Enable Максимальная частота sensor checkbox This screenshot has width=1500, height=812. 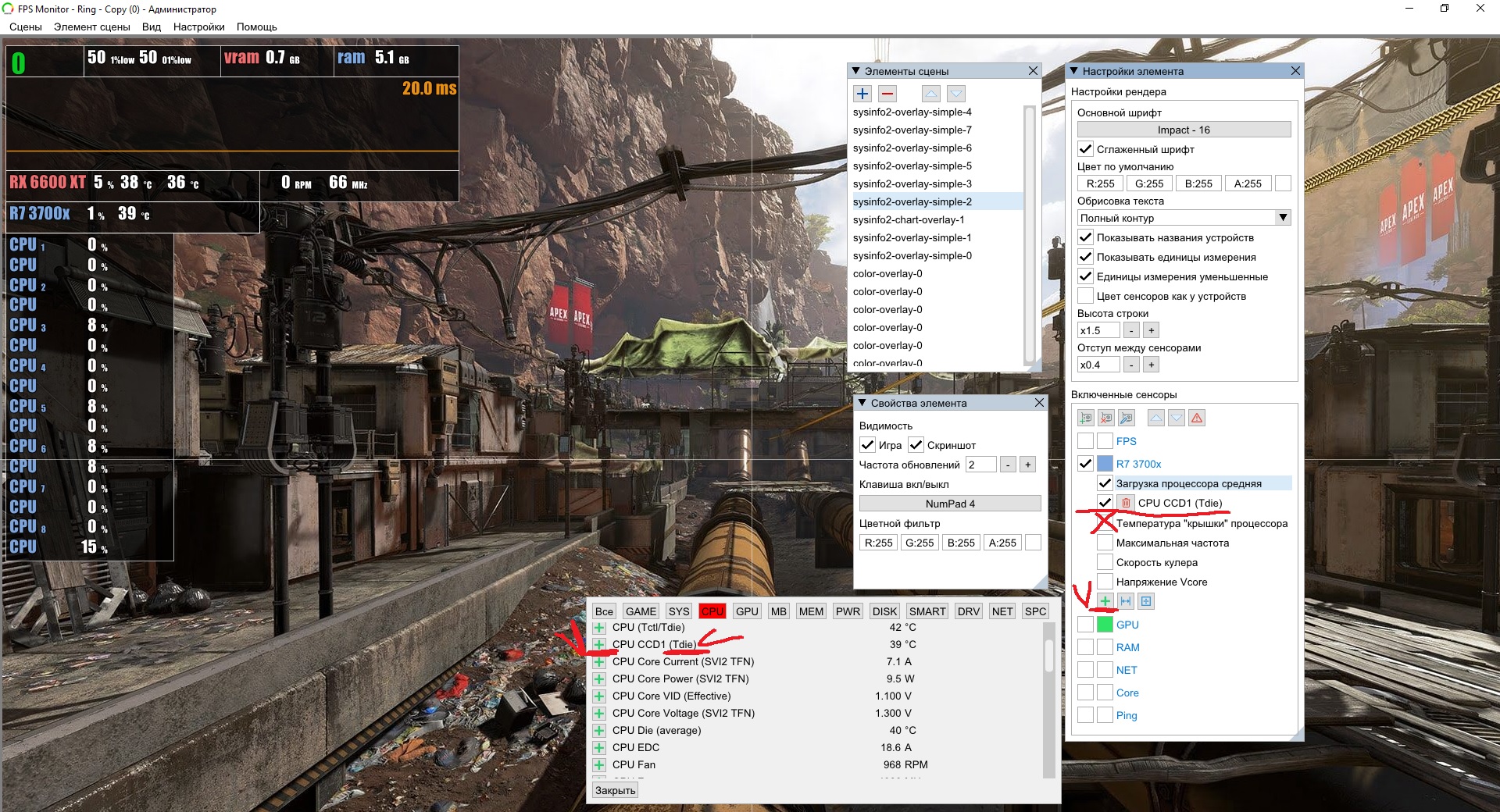(1105, 543)
